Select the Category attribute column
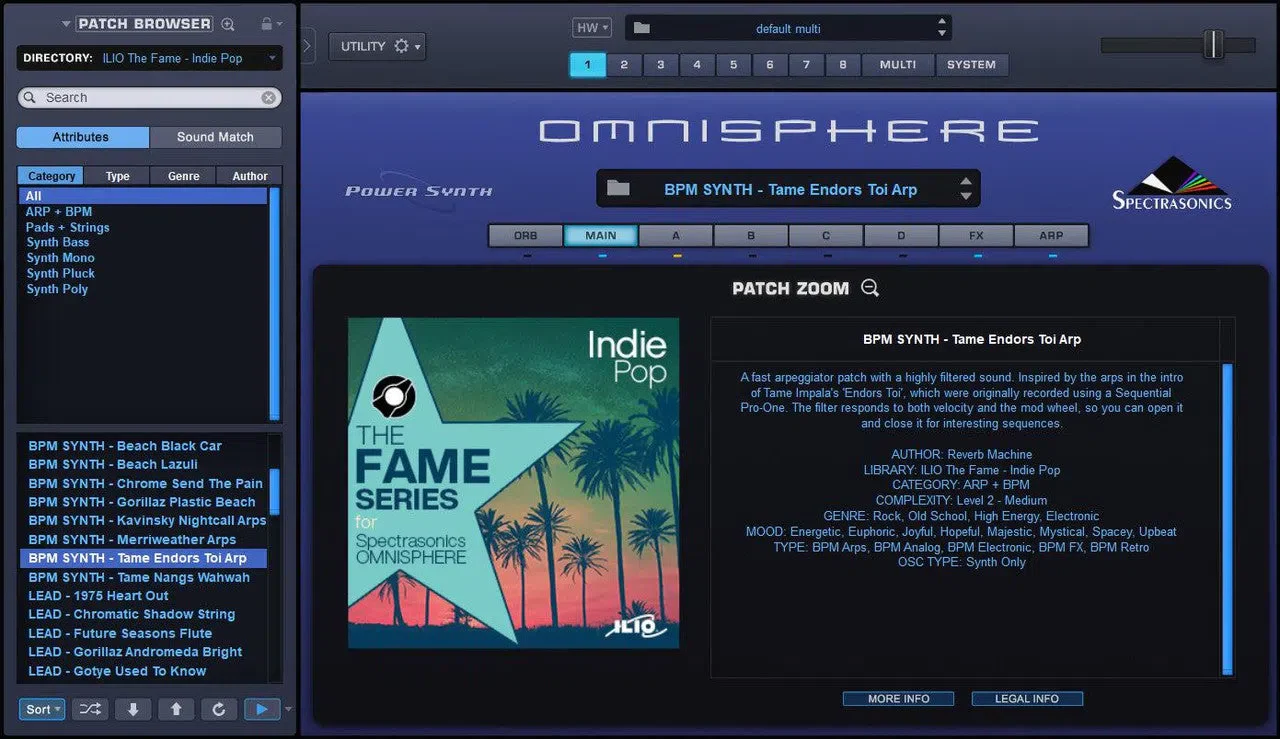 tap(51, 176)
